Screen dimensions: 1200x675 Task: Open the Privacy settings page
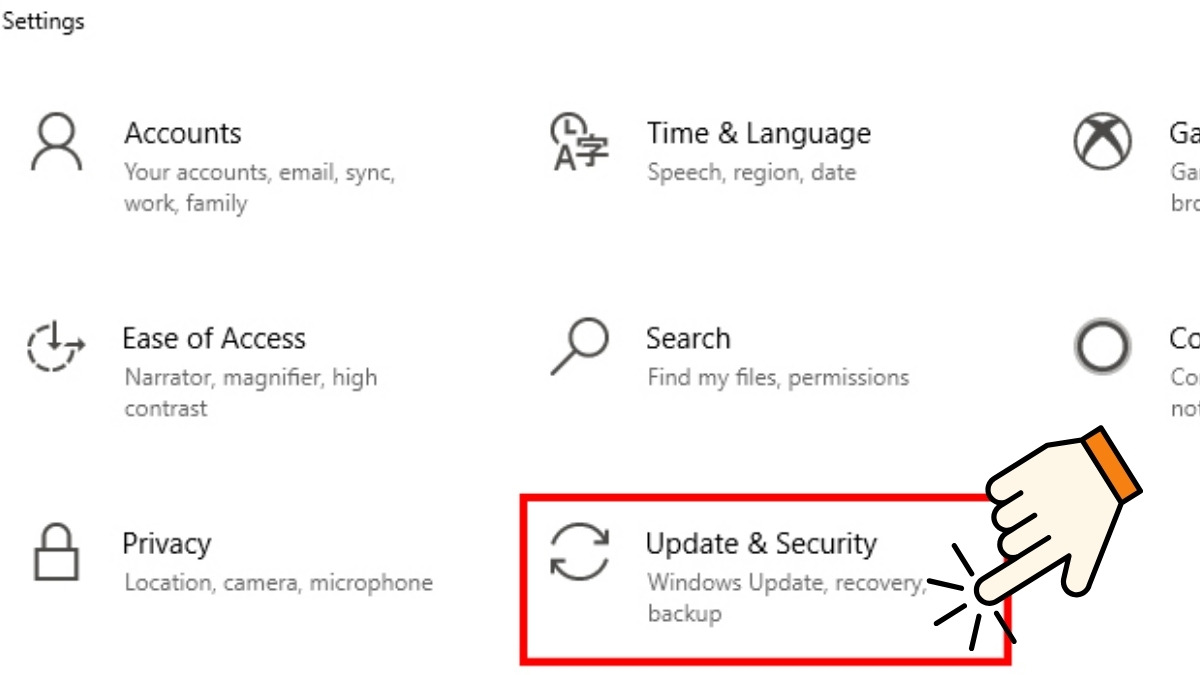tap(166, 544)
